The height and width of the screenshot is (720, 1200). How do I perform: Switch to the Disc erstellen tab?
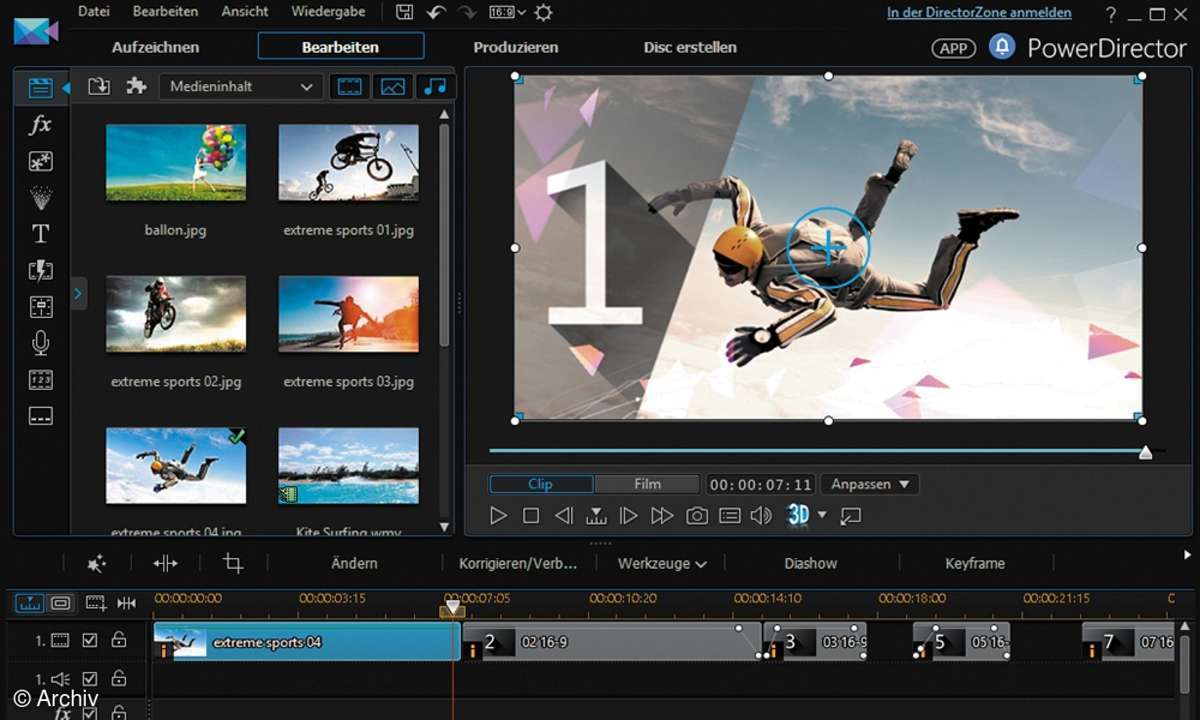[690, 47]
